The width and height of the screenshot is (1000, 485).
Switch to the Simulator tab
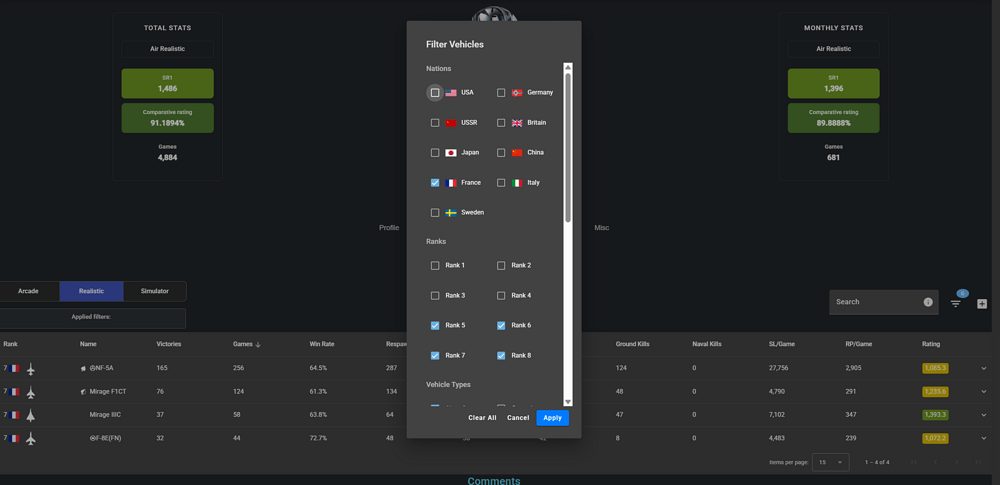coord(154,291)
